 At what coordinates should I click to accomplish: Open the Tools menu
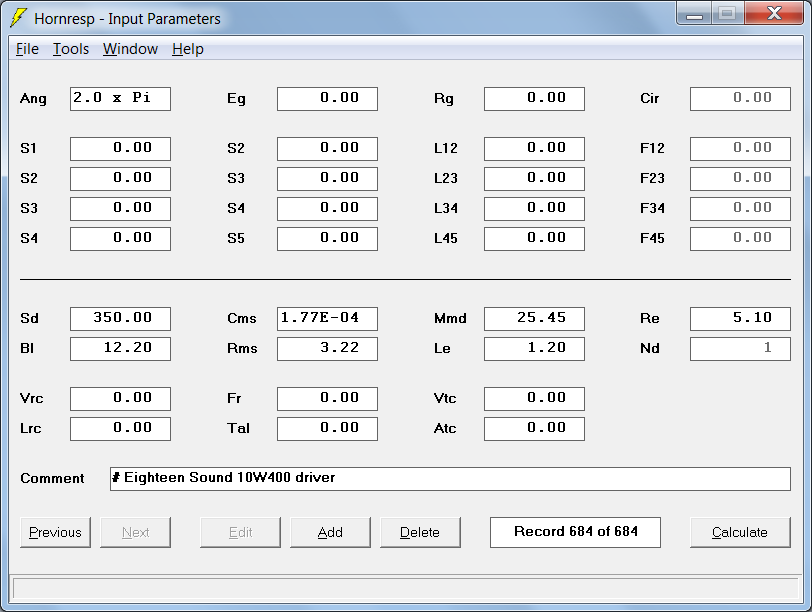pos(71,49)
